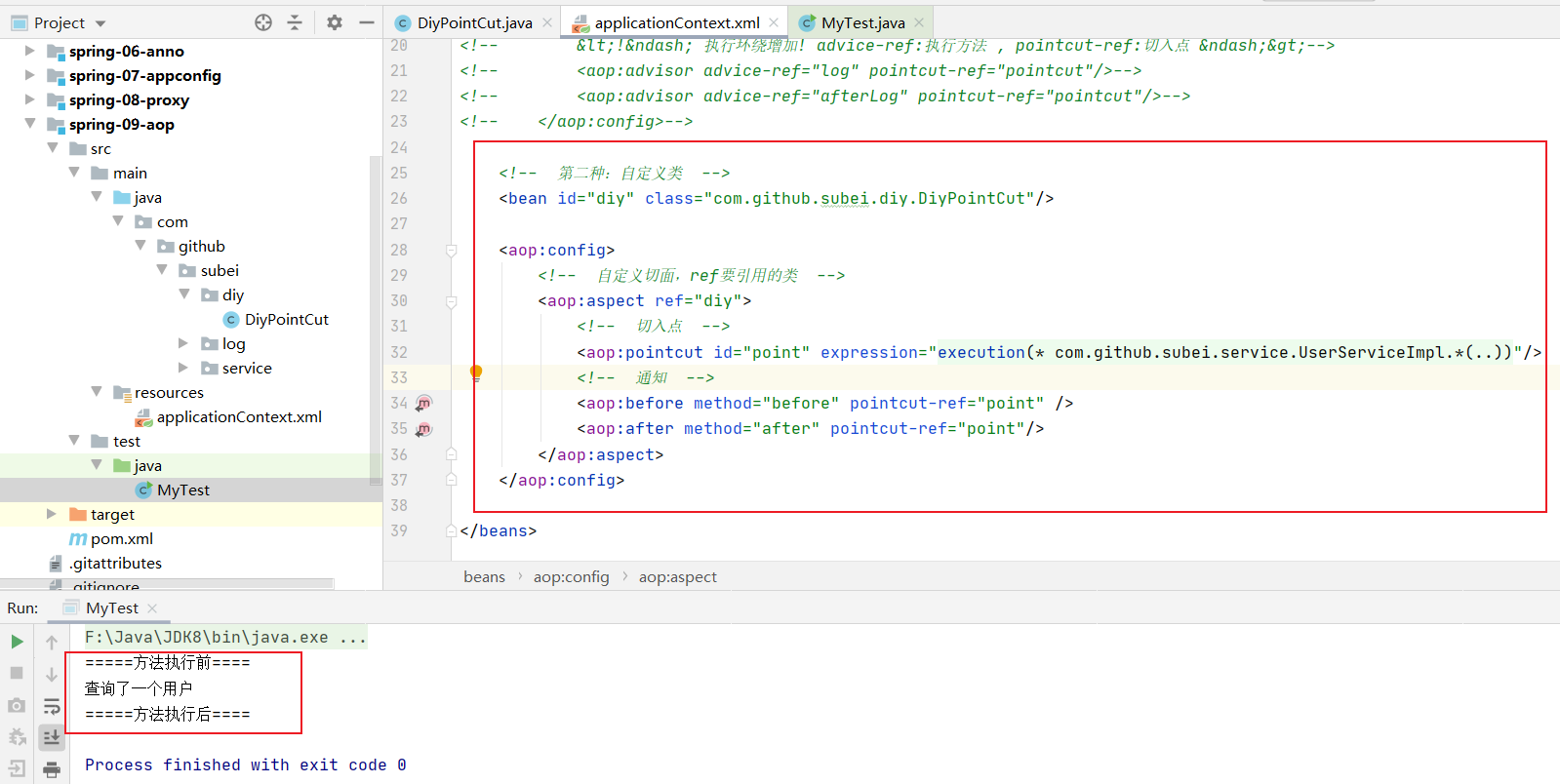Image resolution: width=1560 pixels, height=784 pixels.
Task: Close the applicationContext.xml tab
Action: [x=774, y=22]
